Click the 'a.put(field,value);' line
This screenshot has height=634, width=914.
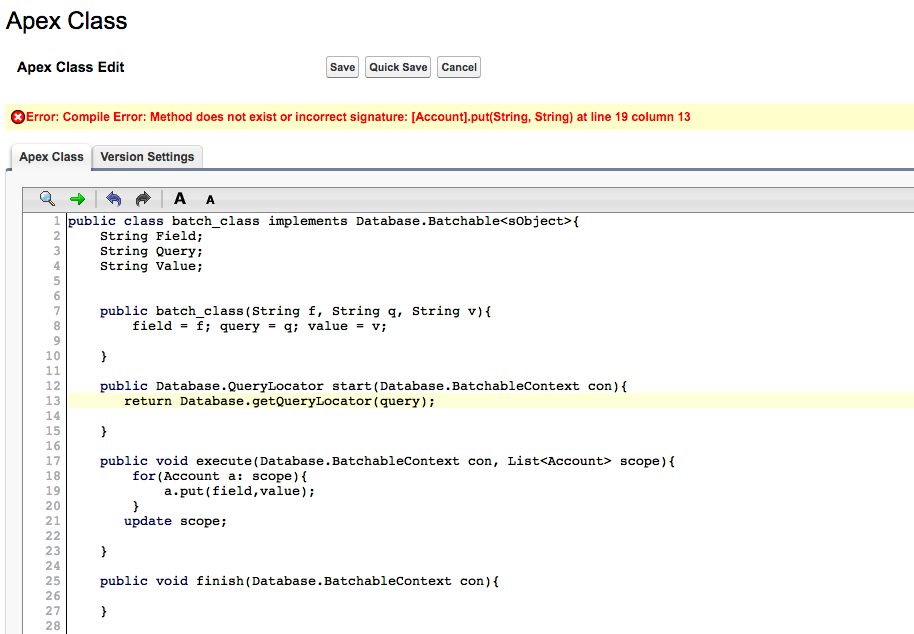tap(239, 491)
